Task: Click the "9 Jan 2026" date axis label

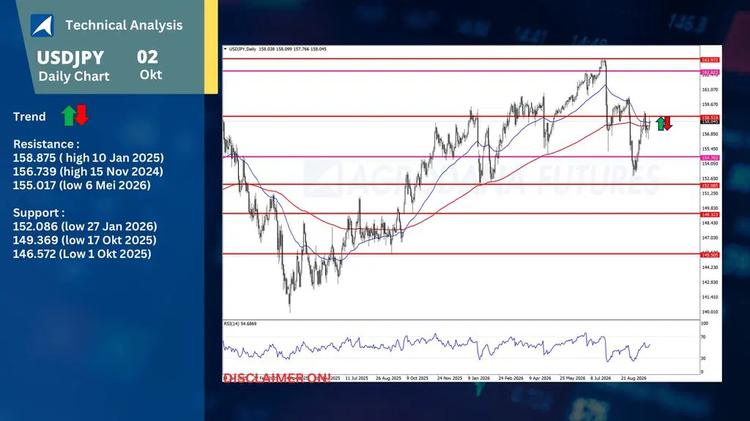Action: click(479, 378)
